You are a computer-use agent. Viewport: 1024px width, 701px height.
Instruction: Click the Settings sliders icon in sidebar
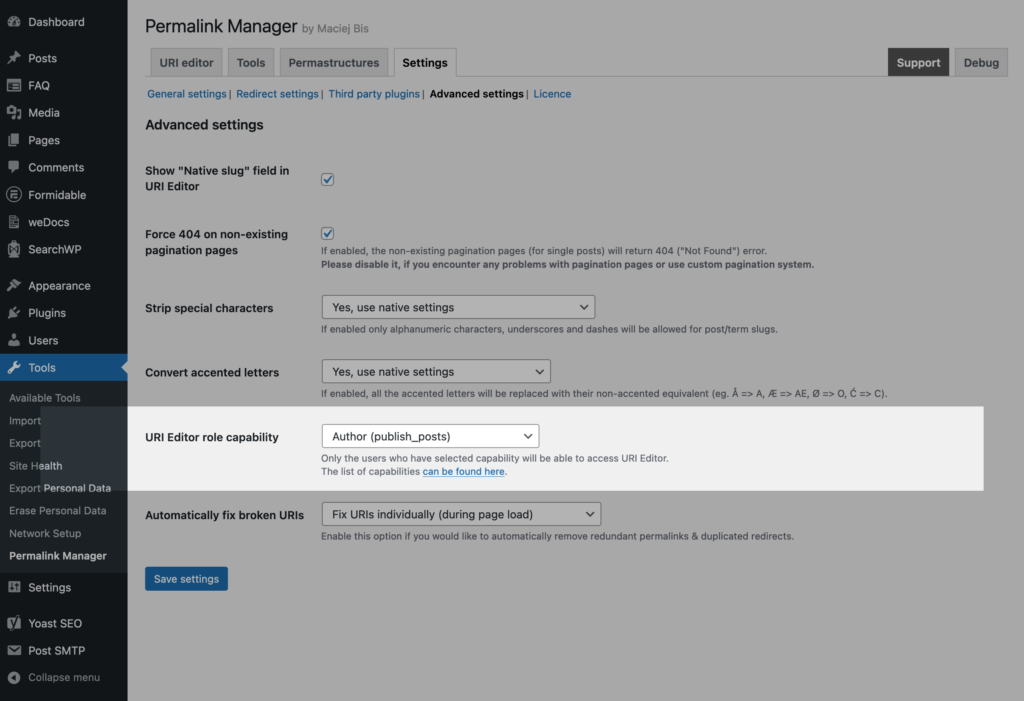(x=14, y=587)
